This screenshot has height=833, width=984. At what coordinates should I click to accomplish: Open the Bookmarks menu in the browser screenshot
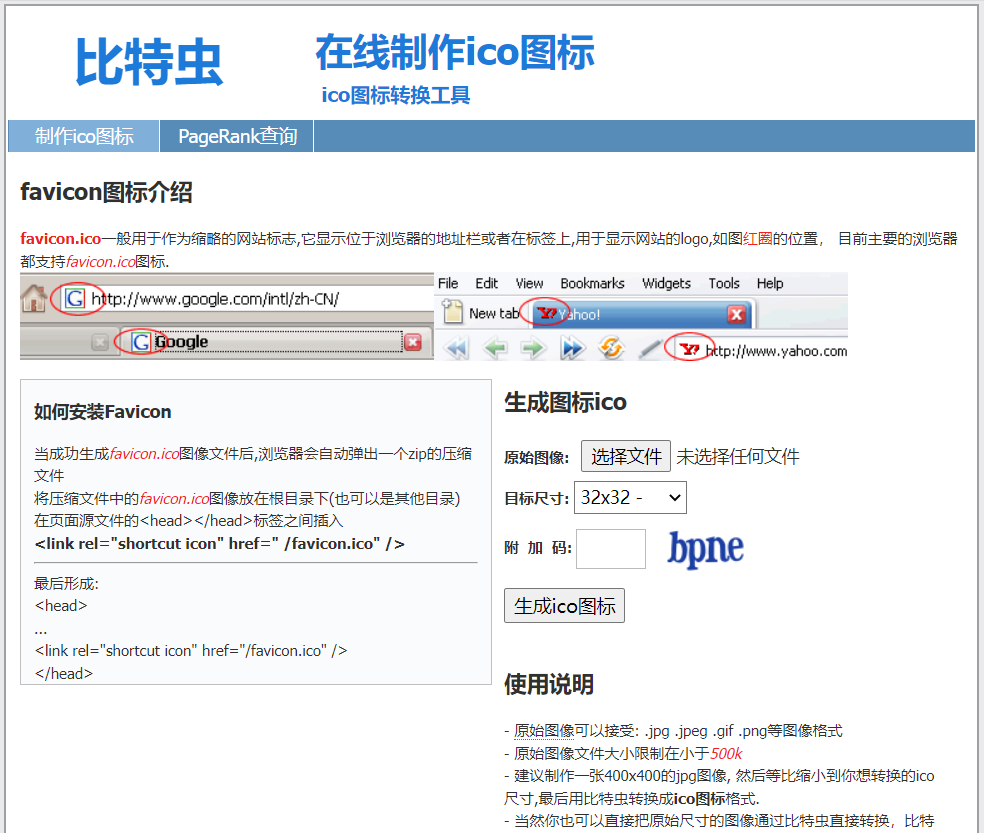tap(592, 283)
